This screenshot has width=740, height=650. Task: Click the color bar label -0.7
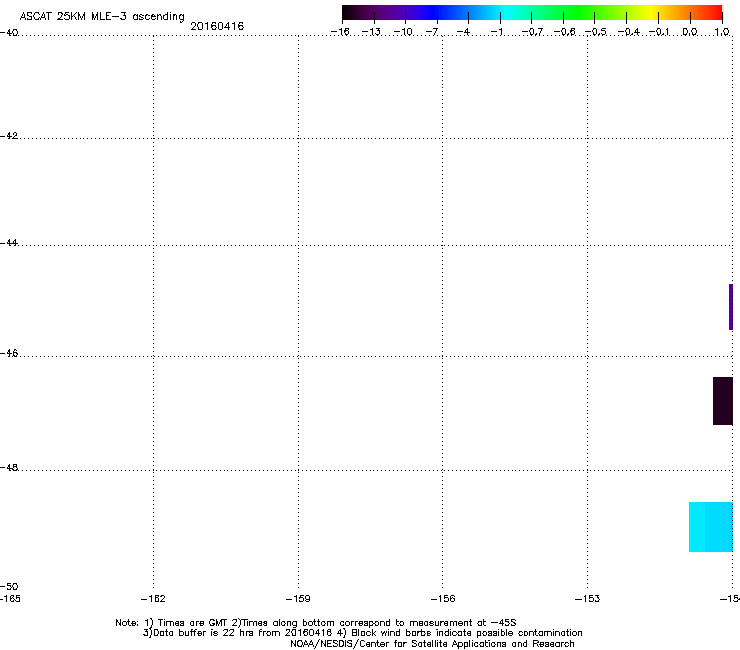pos(532,32)
